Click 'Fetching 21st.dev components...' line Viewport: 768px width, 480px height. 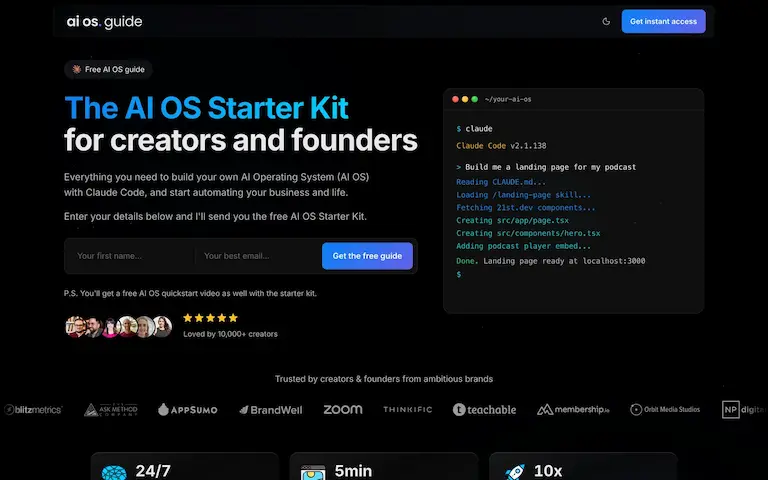[x=526, y=208]
